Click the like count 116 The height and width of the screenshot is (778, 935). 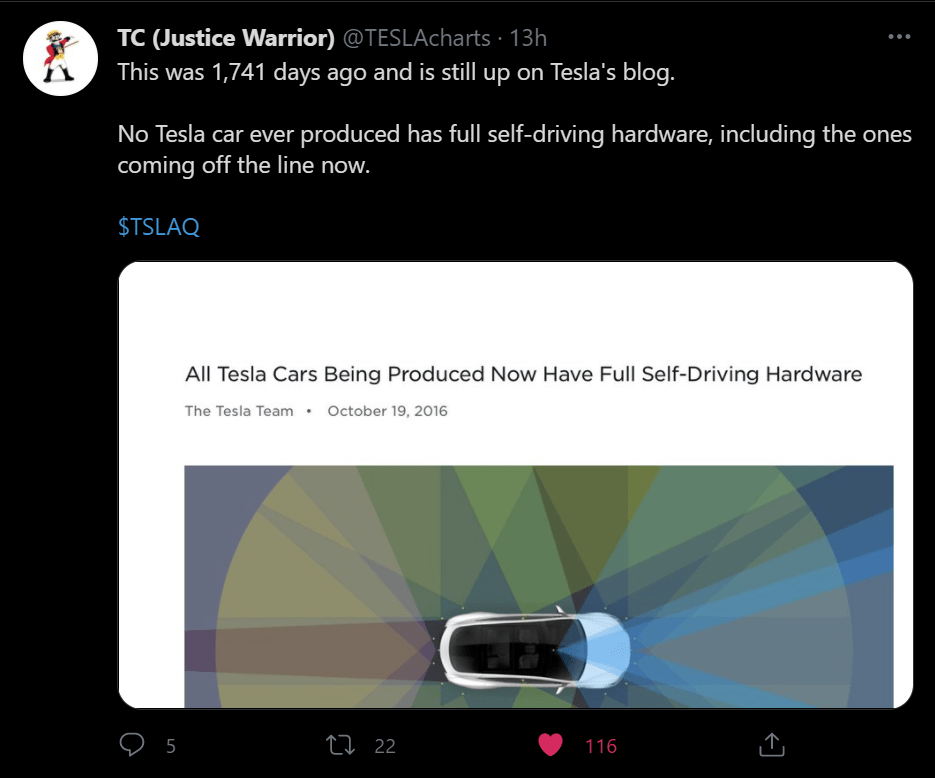[x=601, y=746]
